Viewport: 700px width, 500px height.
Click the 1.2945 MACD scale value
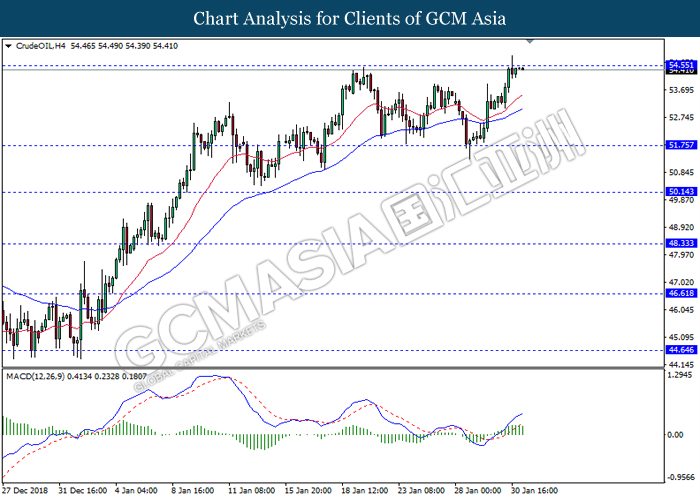point(679,375)
